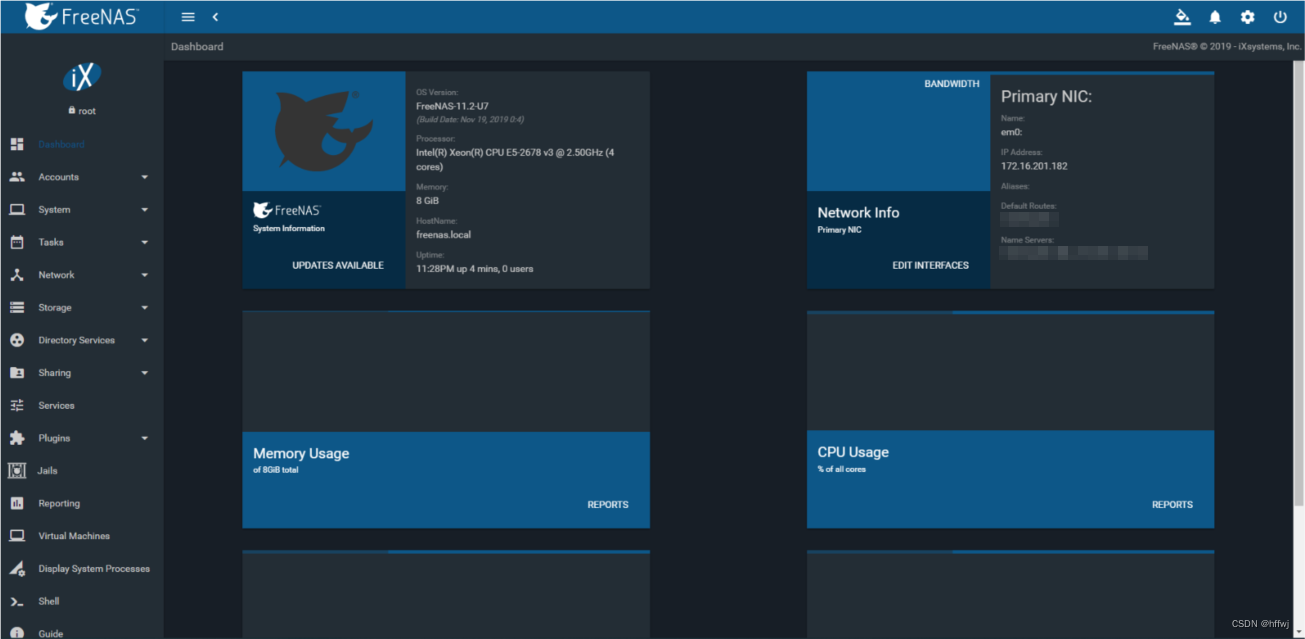
Task: Click the Network Info card title
Action: click(x=858, y=213)
